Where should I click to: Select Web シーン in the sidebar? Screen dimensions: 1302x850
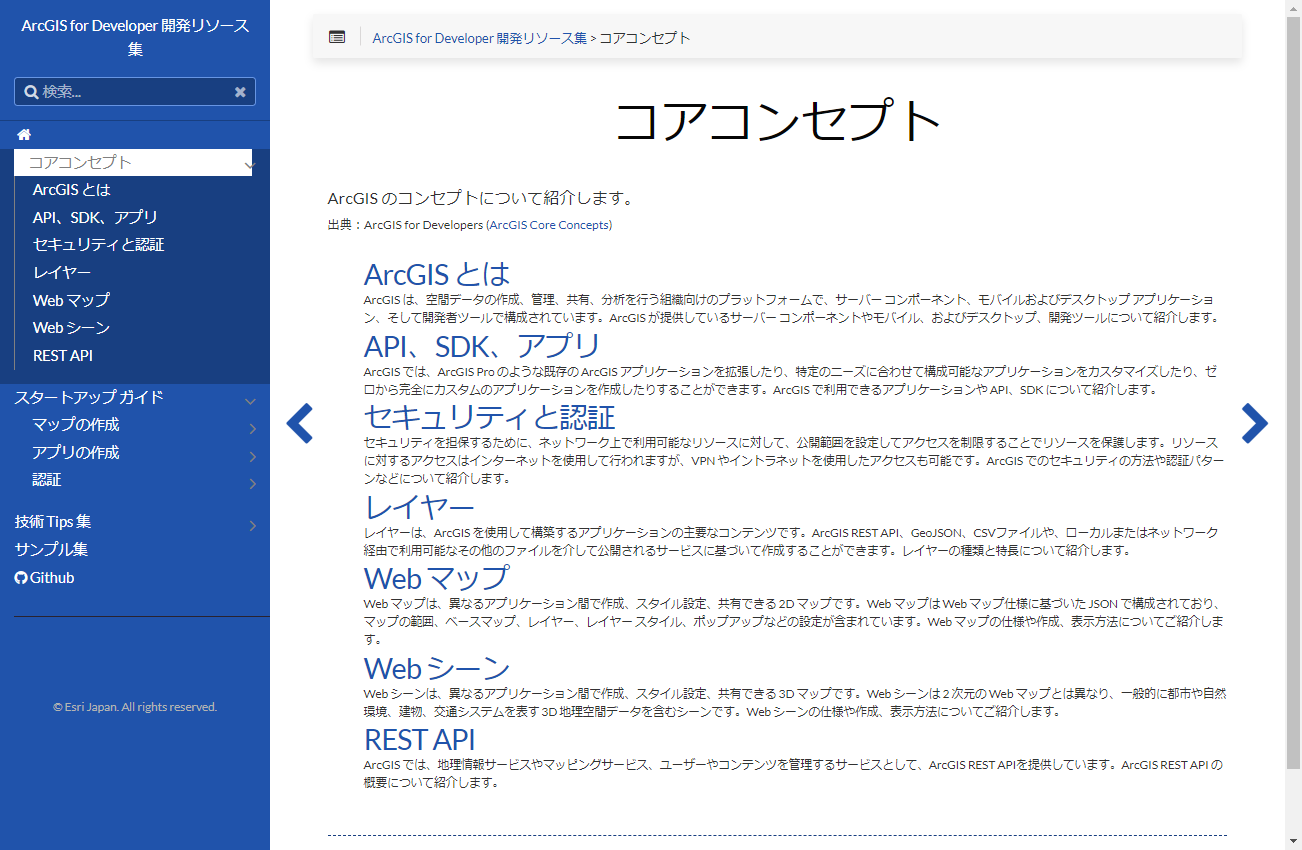[x=71, y=328]
